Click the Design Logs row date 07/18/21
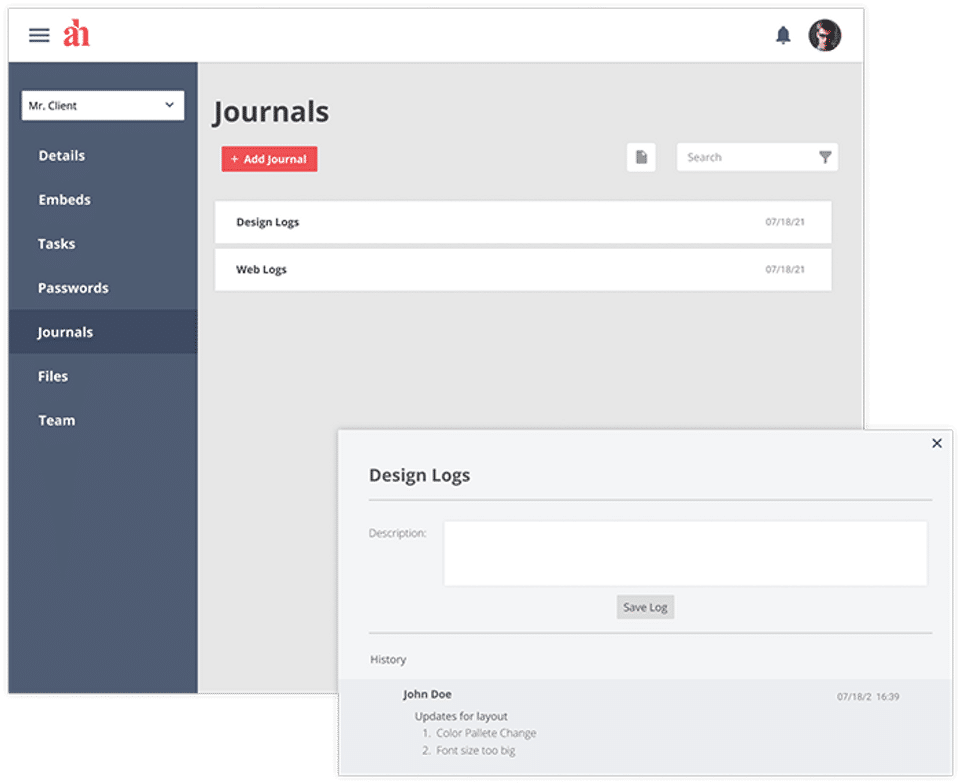Screen dimensions: 960x783 [785, 222]
